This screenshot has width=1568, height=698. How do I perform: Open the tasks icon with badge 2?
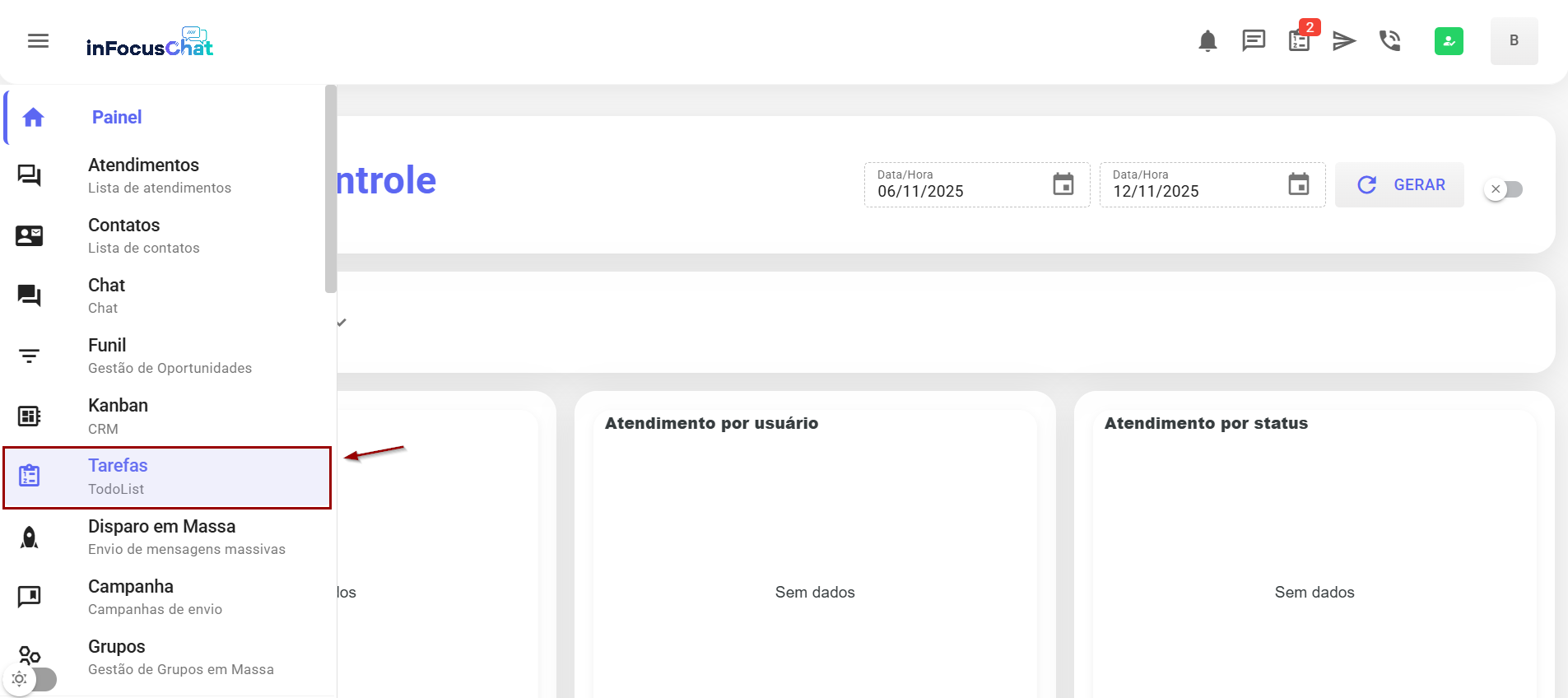(x=1299, y=41)
